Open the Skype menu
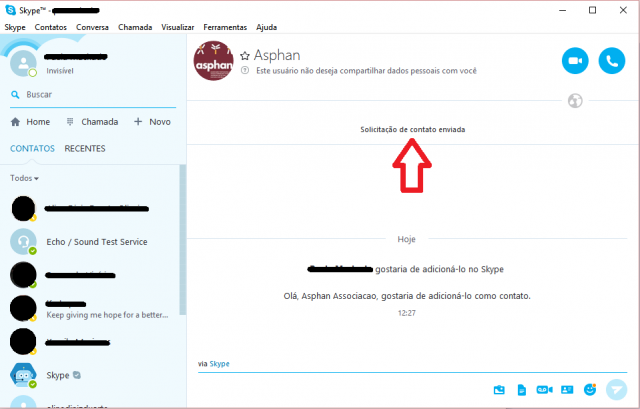640x409 pixels. click(15, 27)
